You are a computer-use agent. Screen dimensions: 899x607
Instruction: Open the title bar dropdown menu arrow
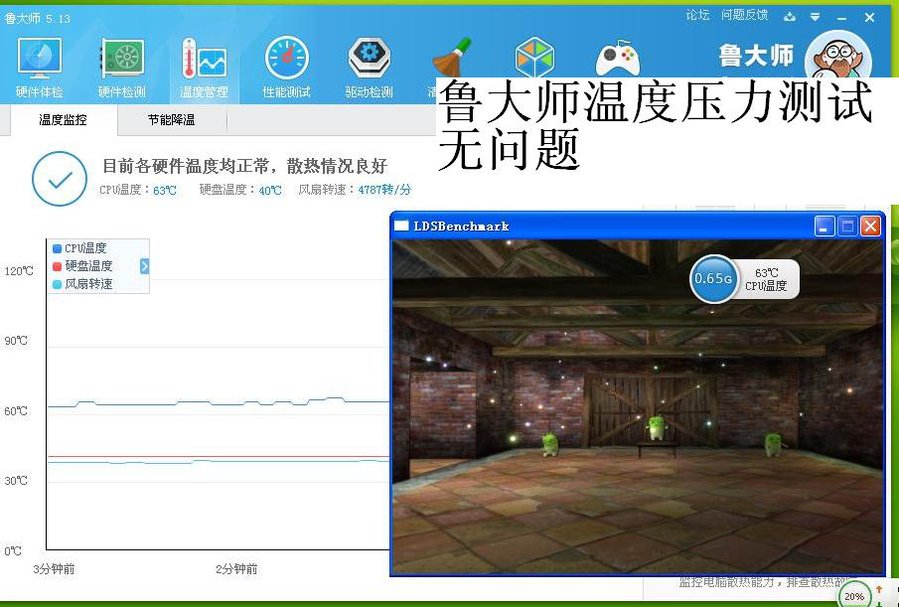pyautogui.click(x=816, y=16)
